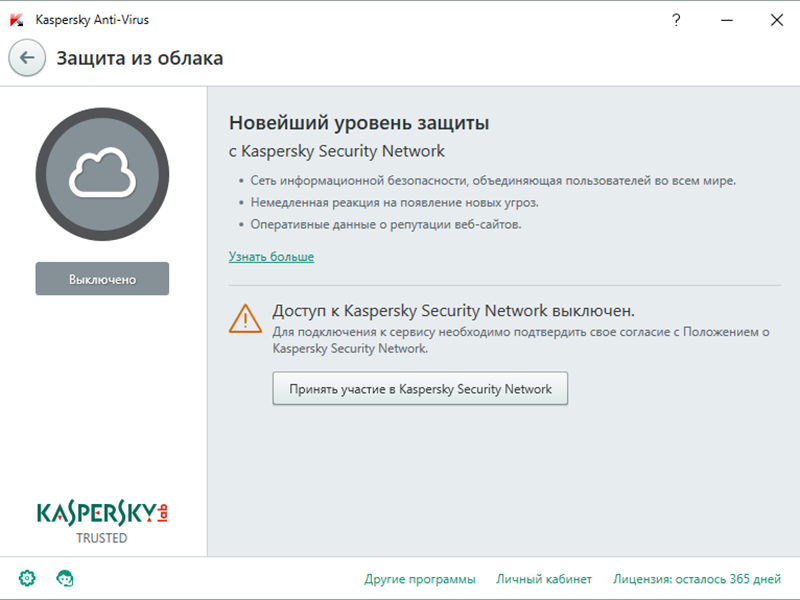Screen dimensions: 800x600
Task: Close the Kaspersky Anti-Virus window
Action: pos(776,20)
